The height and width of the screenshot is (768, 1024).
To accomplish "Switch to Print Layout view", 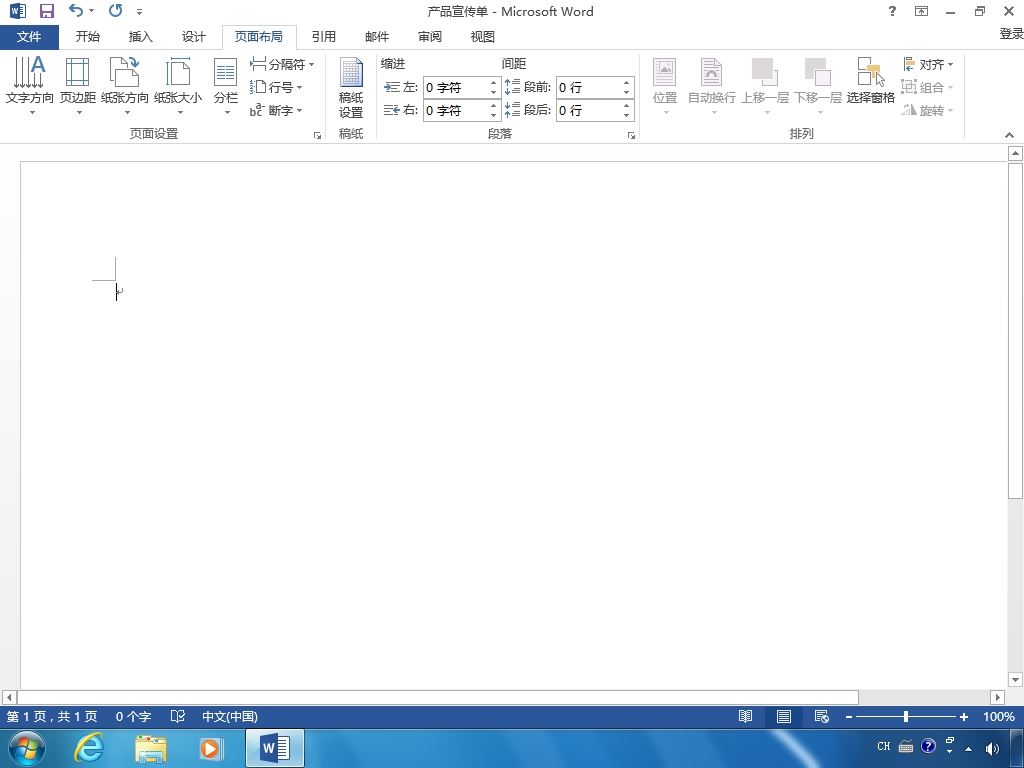I will pyautogui.click(x=784, y=716).
